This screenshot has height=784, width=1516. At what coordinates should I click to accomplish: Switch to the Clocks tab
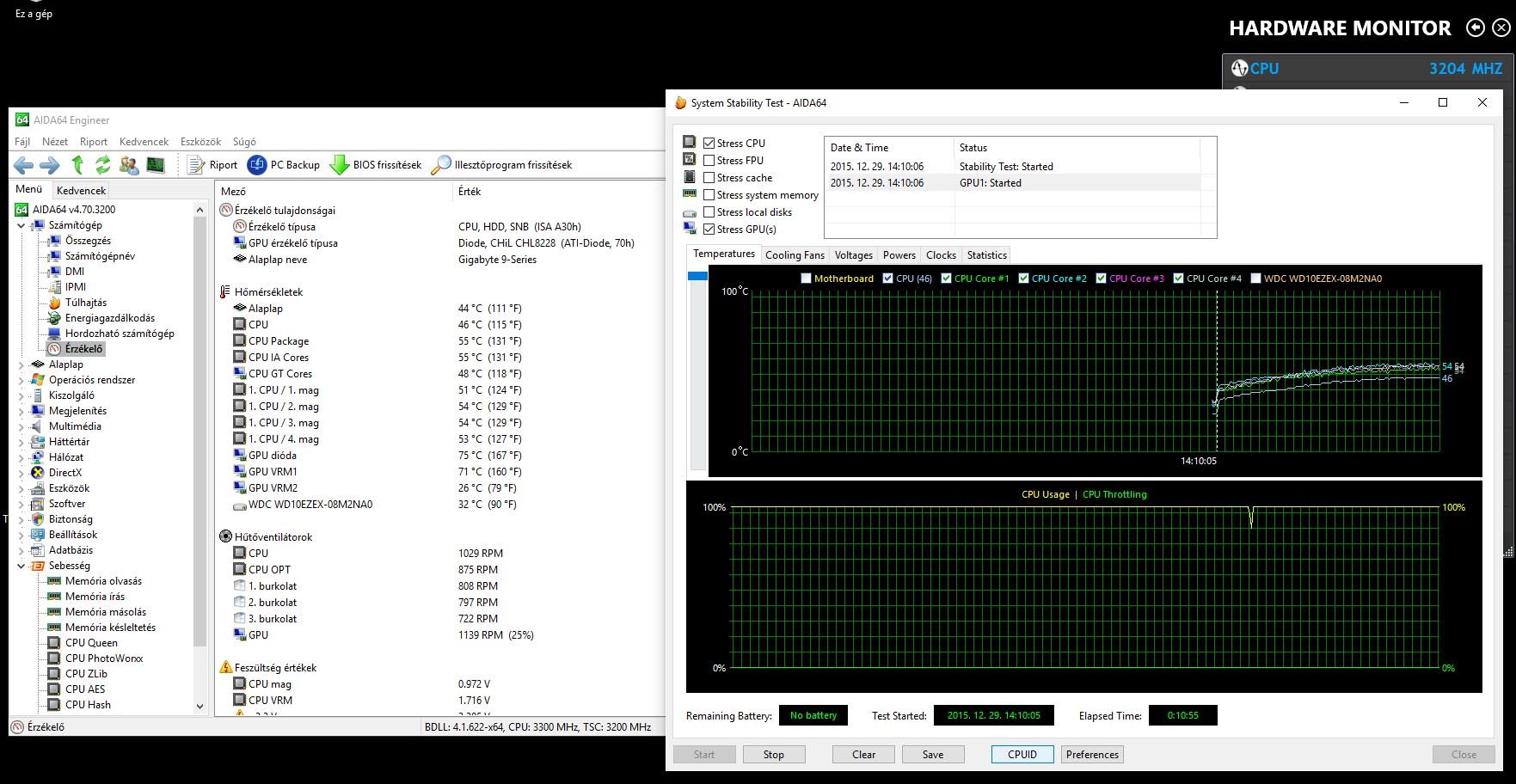click(941, 255)
